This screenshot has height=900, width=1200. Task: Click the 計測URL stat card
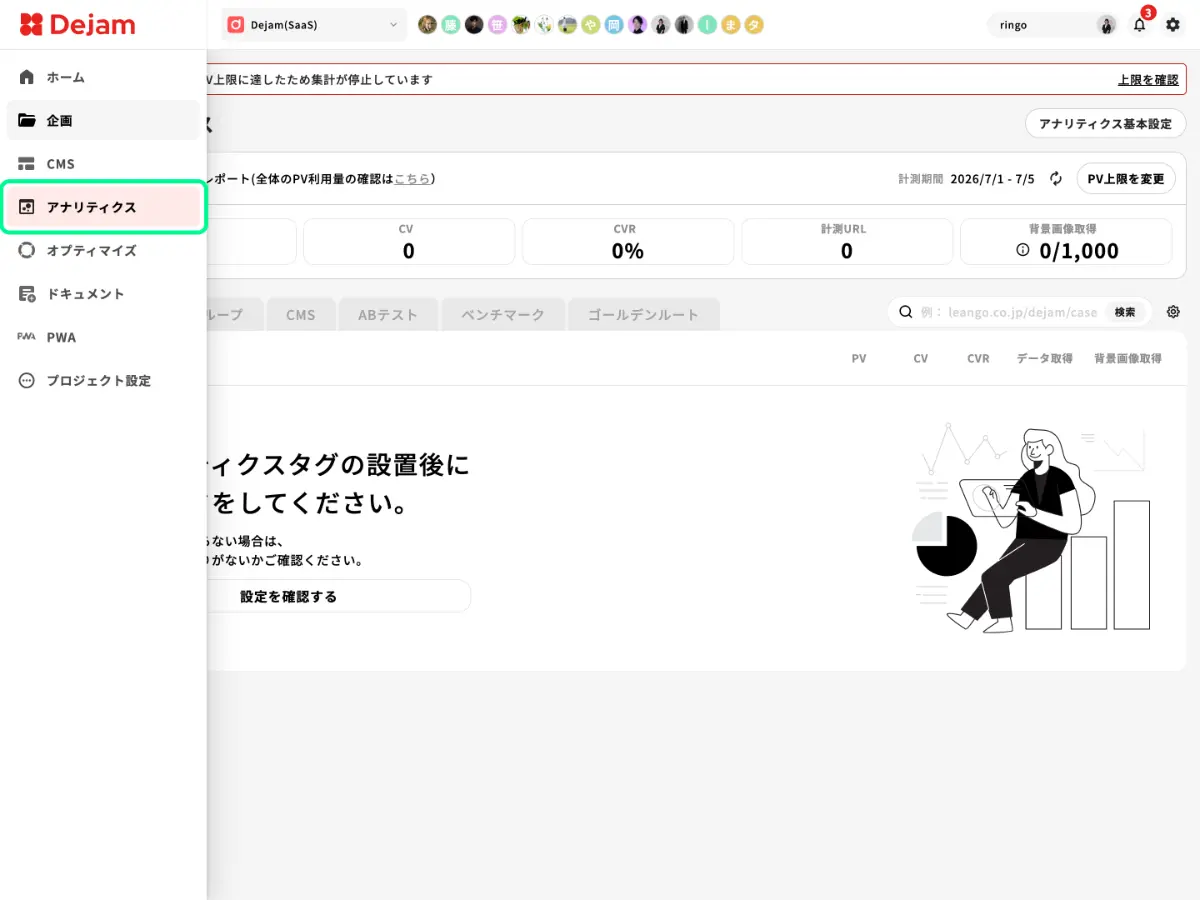(x=847, y=242)
